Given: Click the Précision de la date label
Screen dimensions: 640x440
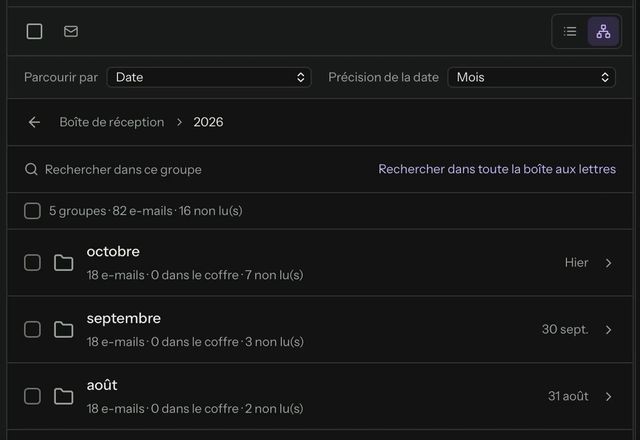Looking at the screenshot, I should point(383,77).
